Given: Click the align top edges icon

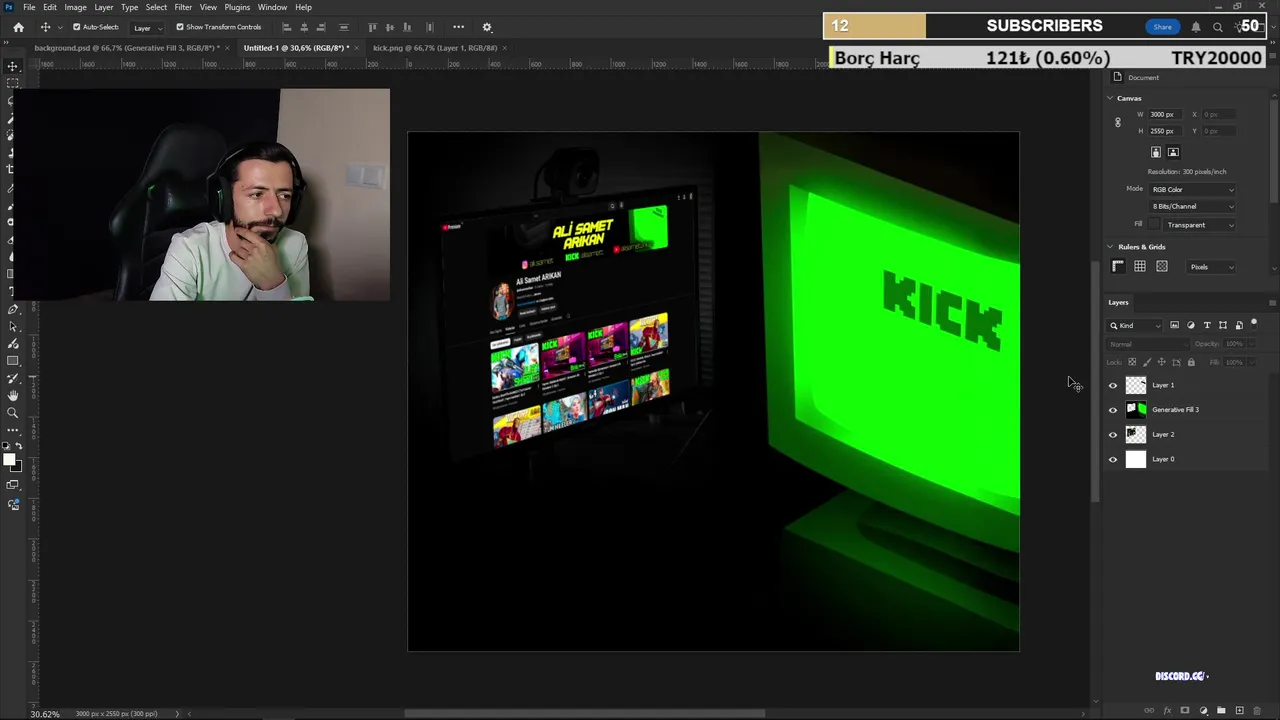Looking at the screenshot, I should tap(373, 27).
